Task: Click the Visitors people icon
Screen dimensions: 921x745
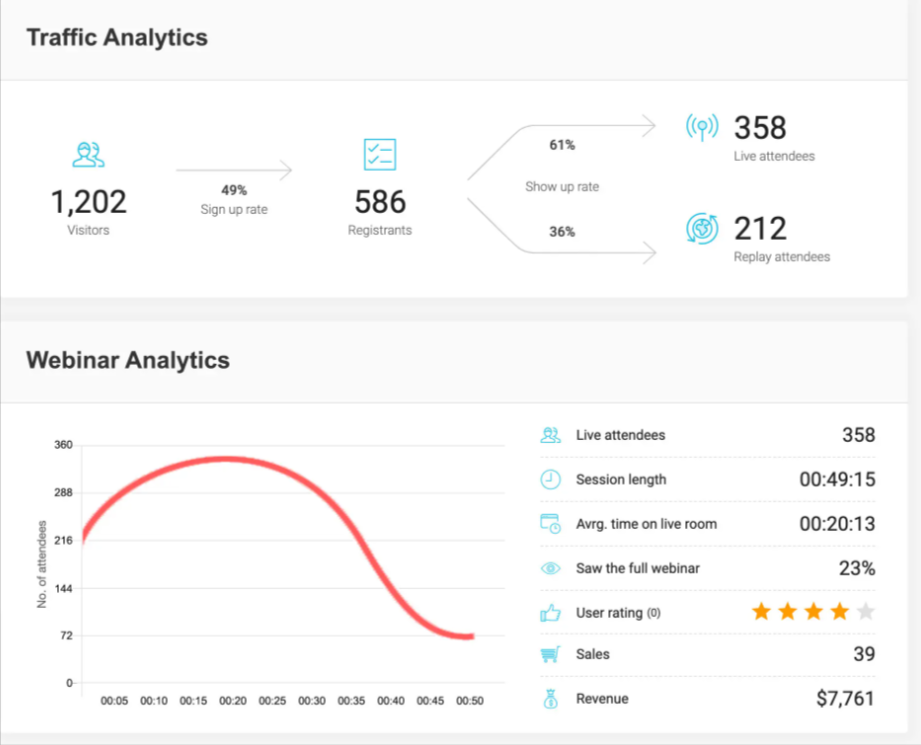Action: (x=89, y=155)
